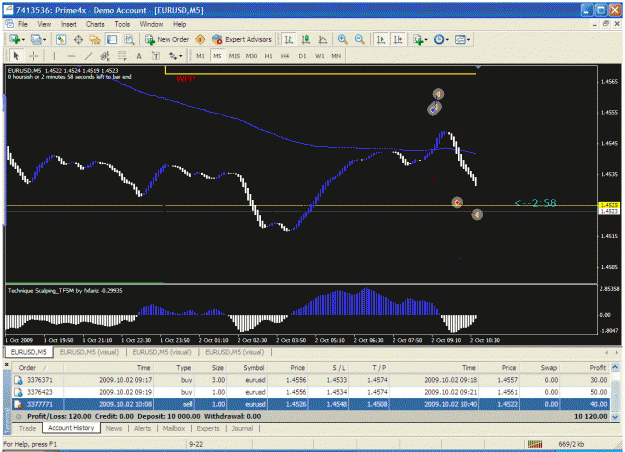625x452 pixels.
Task: Switch to the Experts tab
Action: click(208, 428)
